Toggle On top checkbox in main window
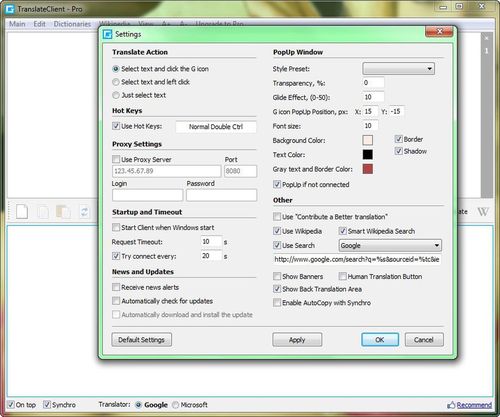 pos(11,405)
